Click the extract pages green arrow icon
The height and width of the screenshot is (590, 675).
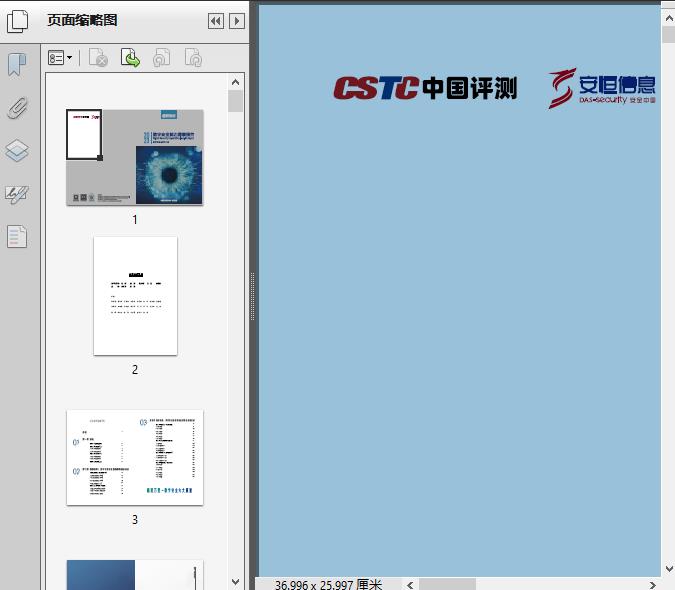pos(130,58)
